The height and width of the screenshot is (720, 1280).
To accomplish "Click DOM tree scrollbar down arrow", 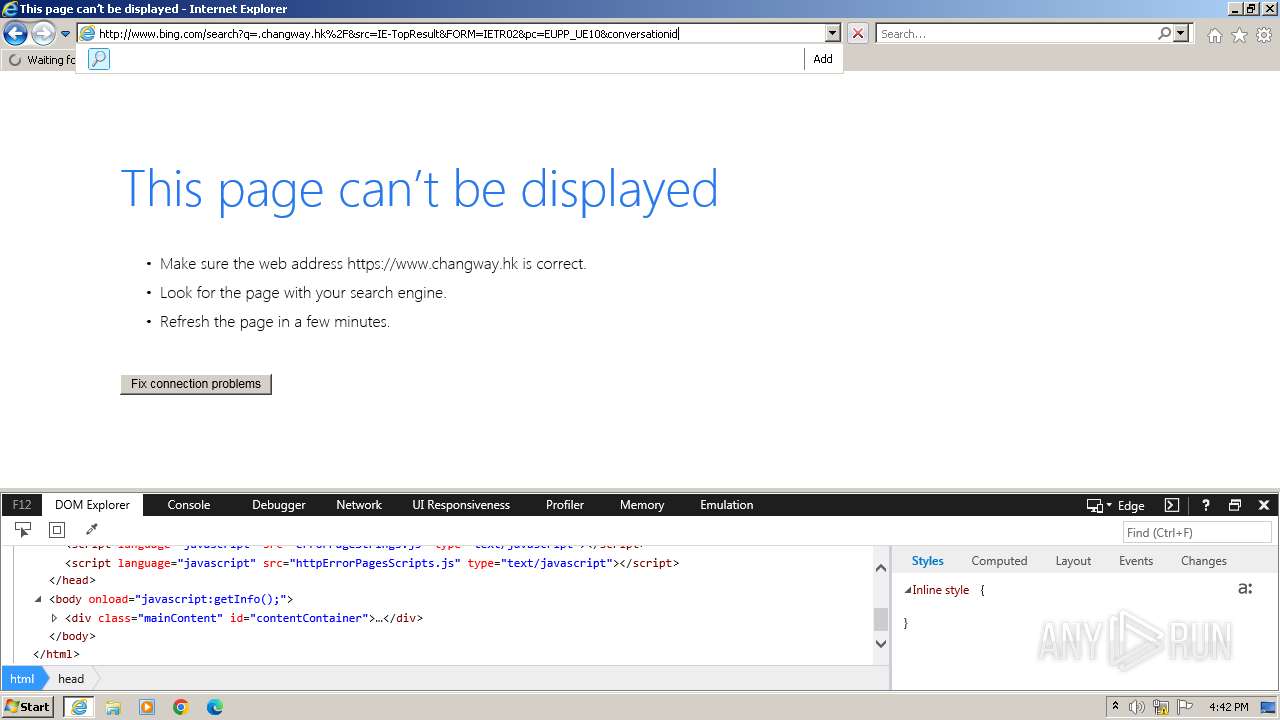I will point(881,644).
